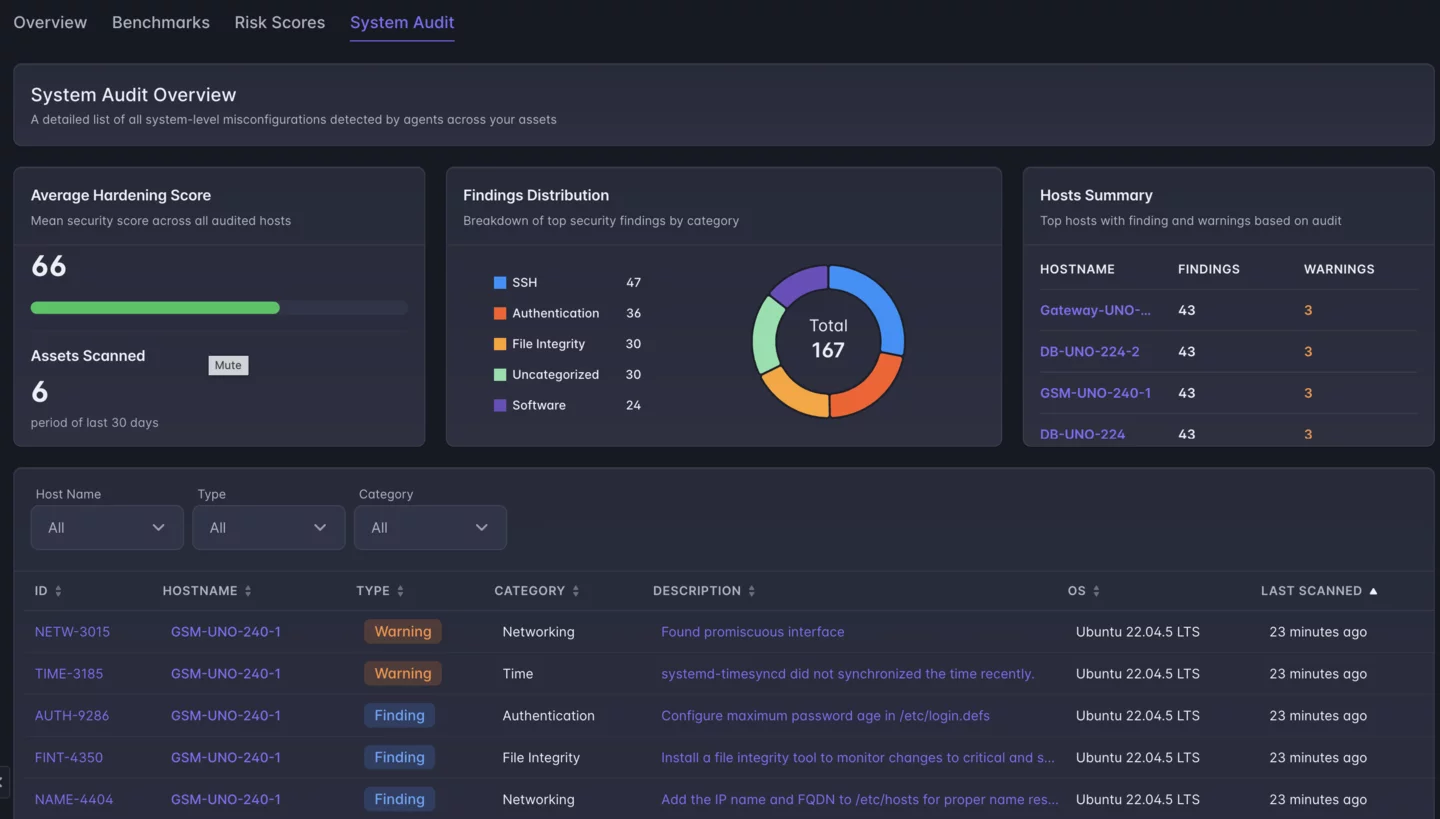Click hostname in the NETW-3015 row
1440x819 pixels.
pyautogui.click(x=226, y=632)
